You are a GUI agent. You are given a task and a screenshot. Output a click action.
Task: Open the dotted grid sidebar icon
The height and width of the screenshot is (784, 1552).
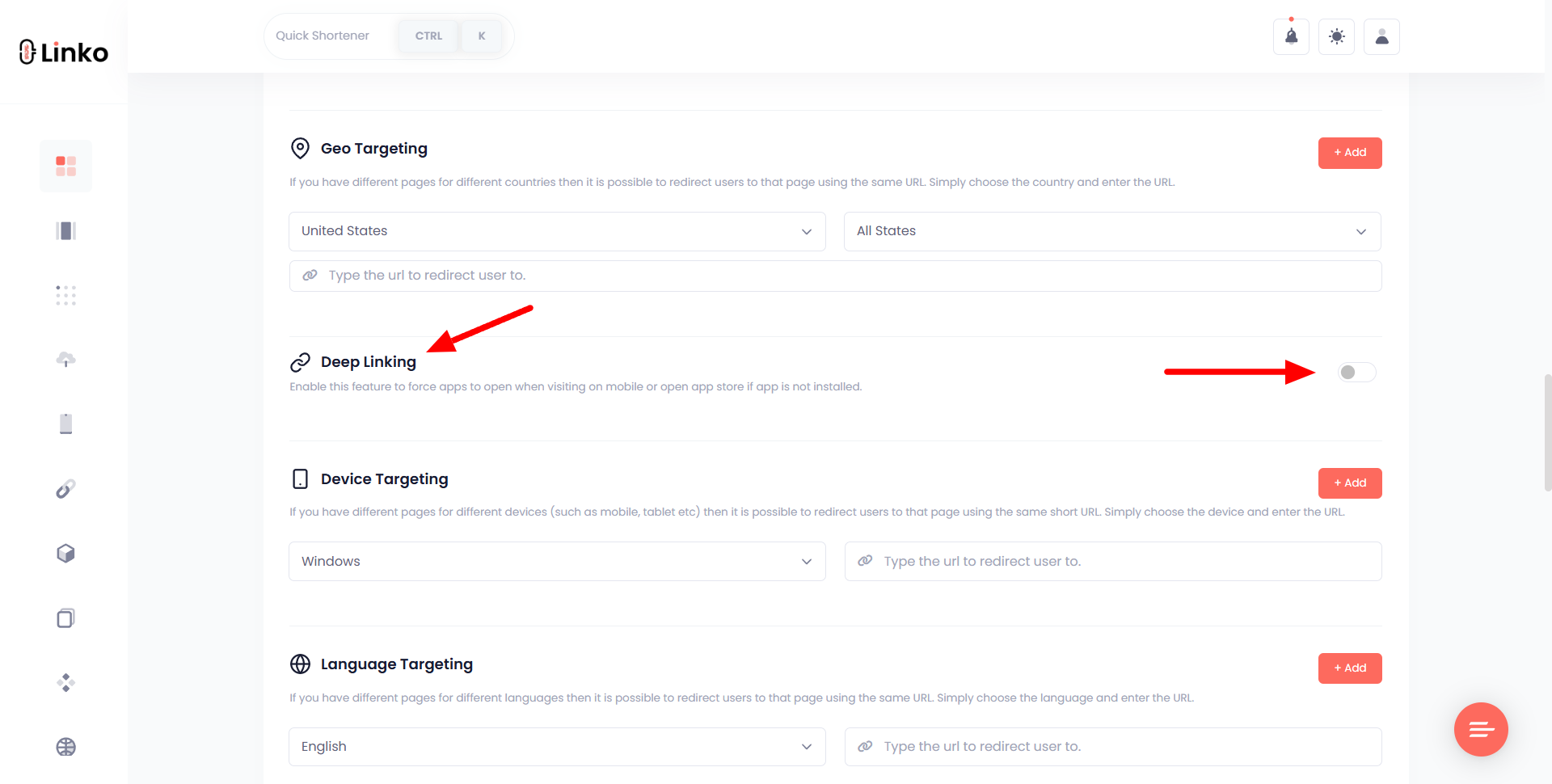pyautogui.click(x=65, y=295)
